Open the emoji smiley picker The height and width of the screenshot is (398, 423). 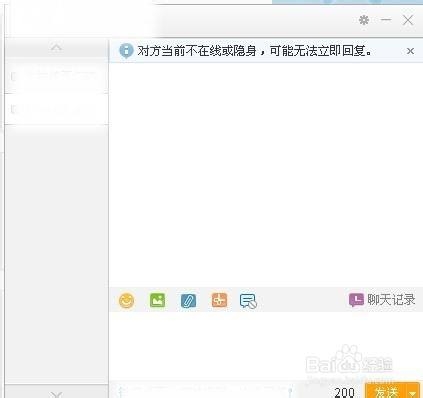coord(127,300)
